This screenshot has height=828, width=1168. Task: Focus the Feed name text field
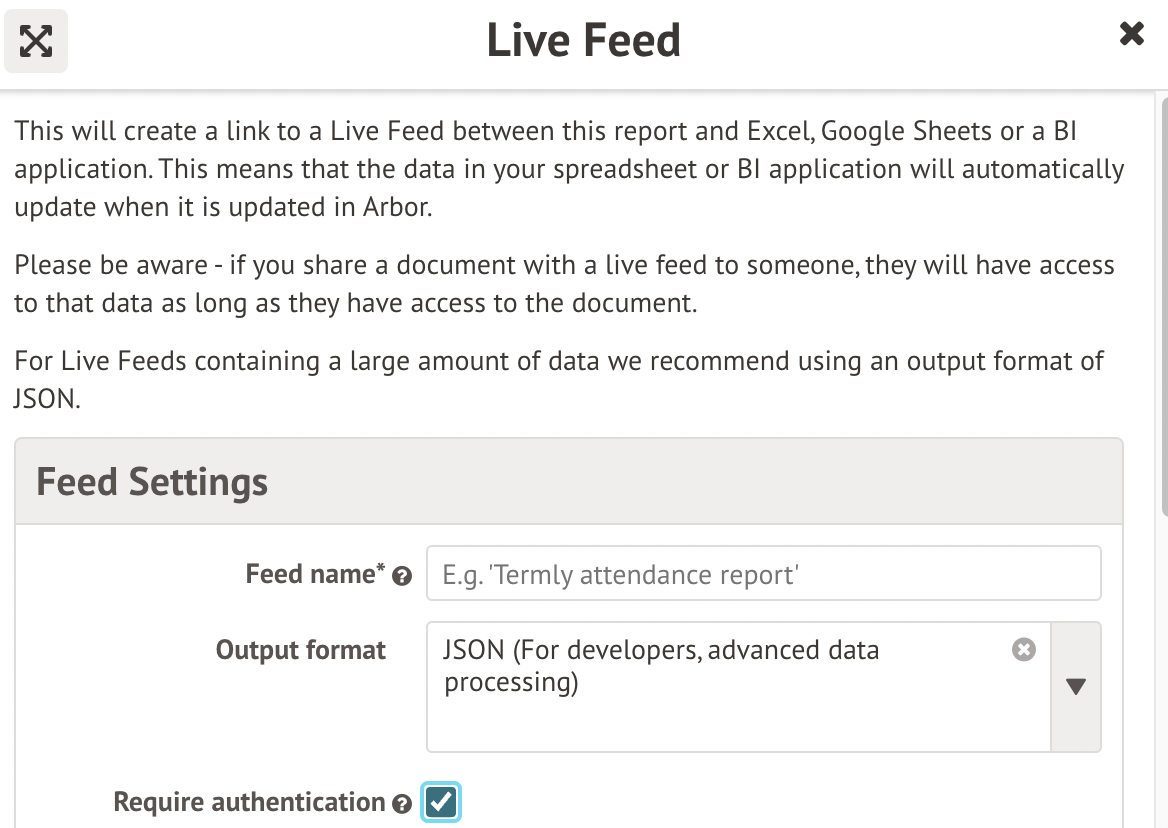coord(763,573)
